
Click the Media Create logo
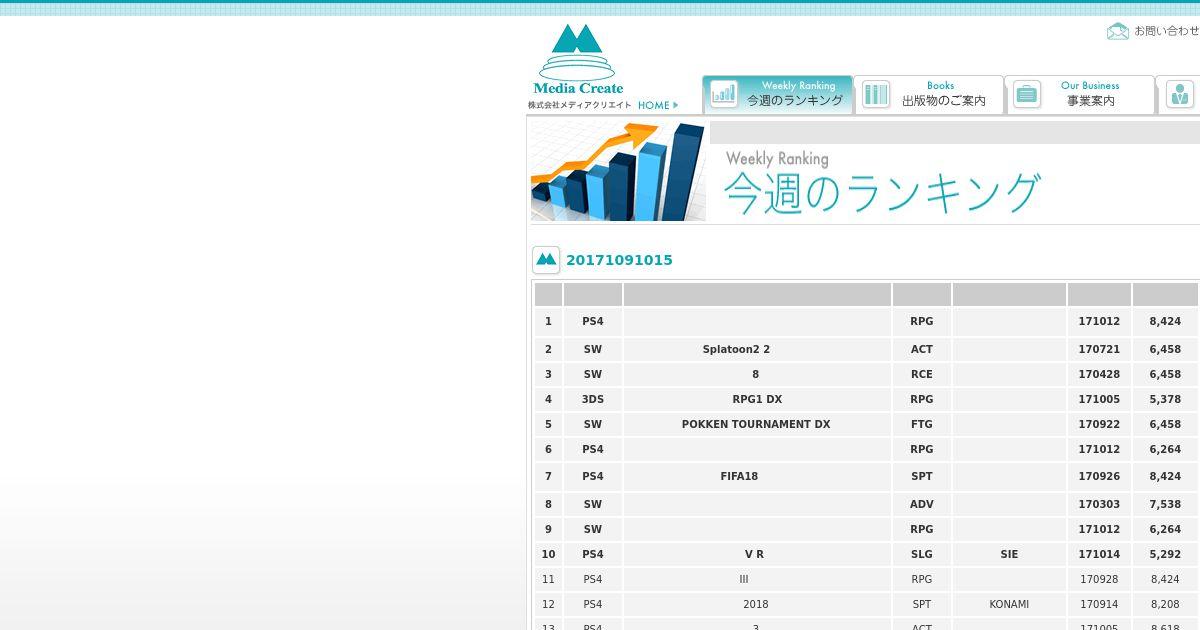pos(579,67)
